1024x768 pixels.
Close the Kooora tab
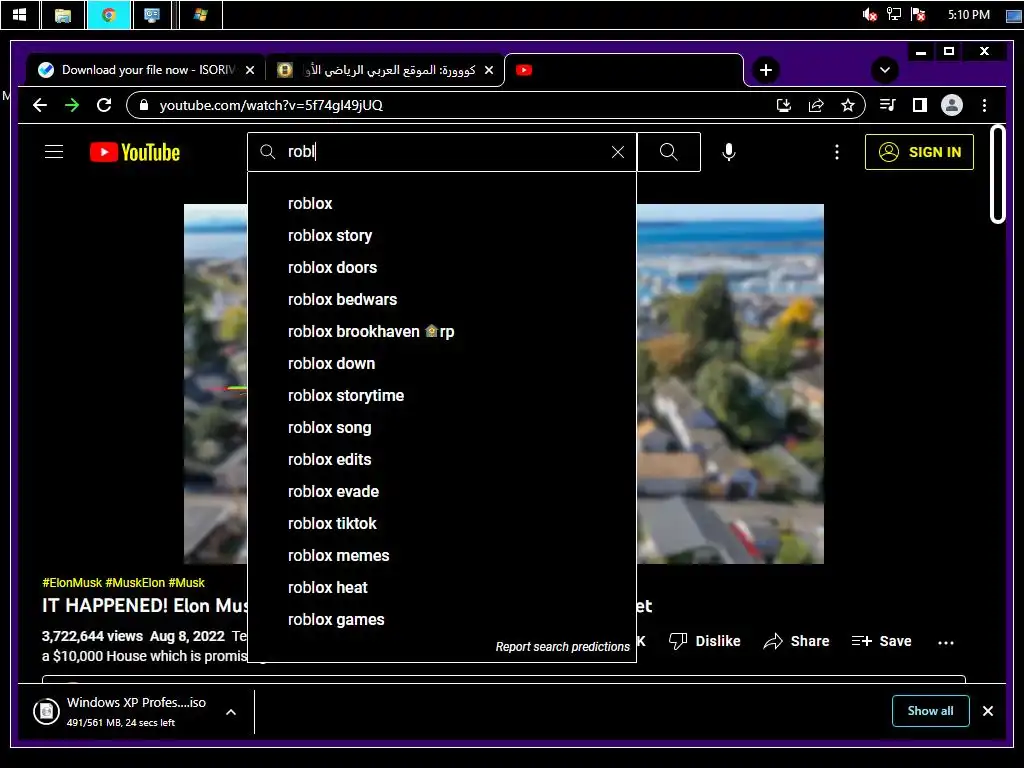(488, 70)
